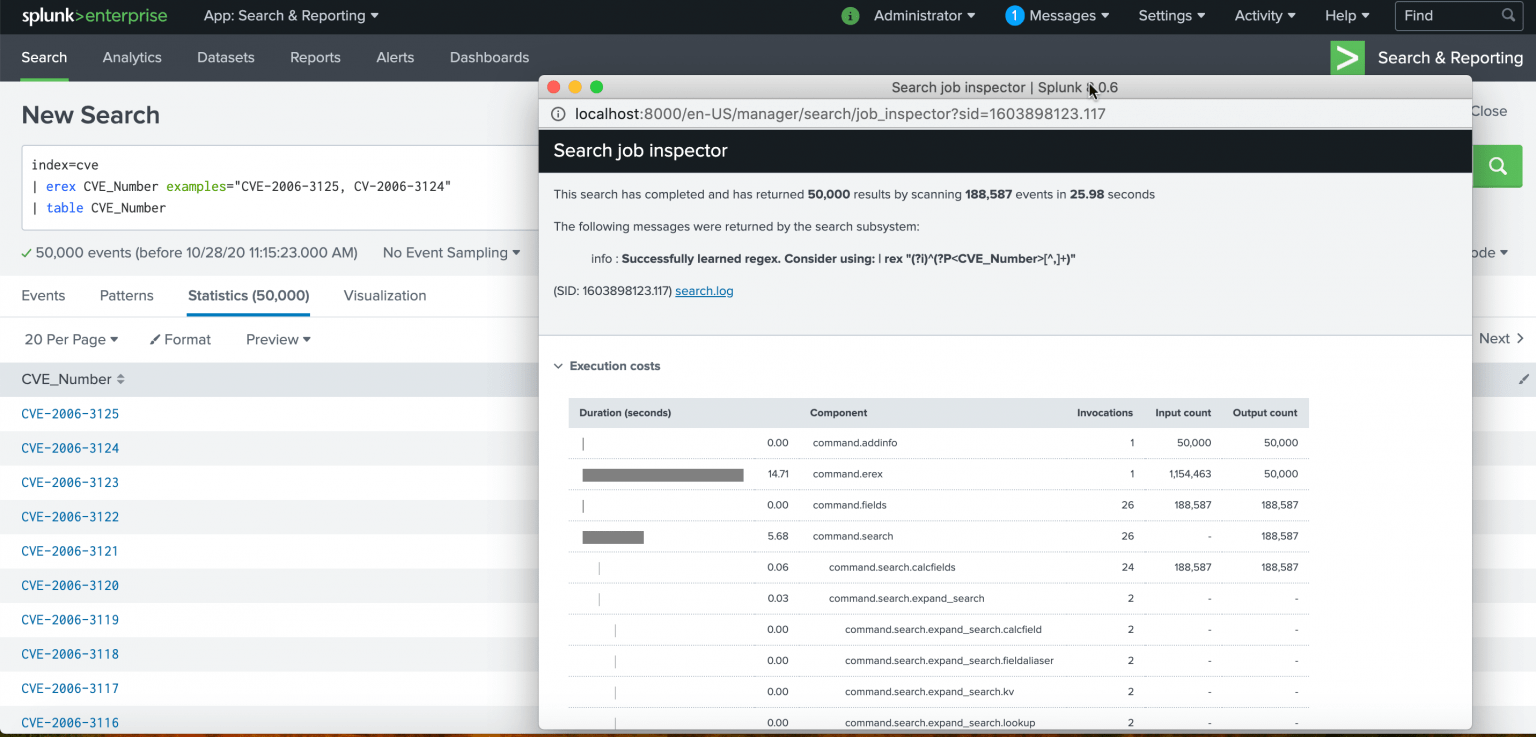Switch to the Visualization tab
The image size is (1536, 737).
click(x=385, y=296)
